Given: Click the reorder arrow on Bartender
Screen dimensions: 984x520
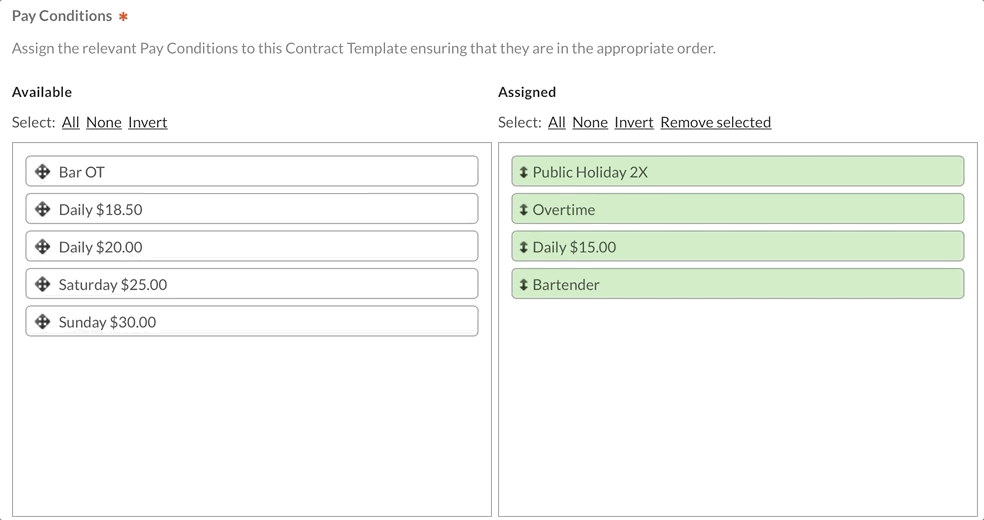Looking at the screenshot, I should 524,285.
